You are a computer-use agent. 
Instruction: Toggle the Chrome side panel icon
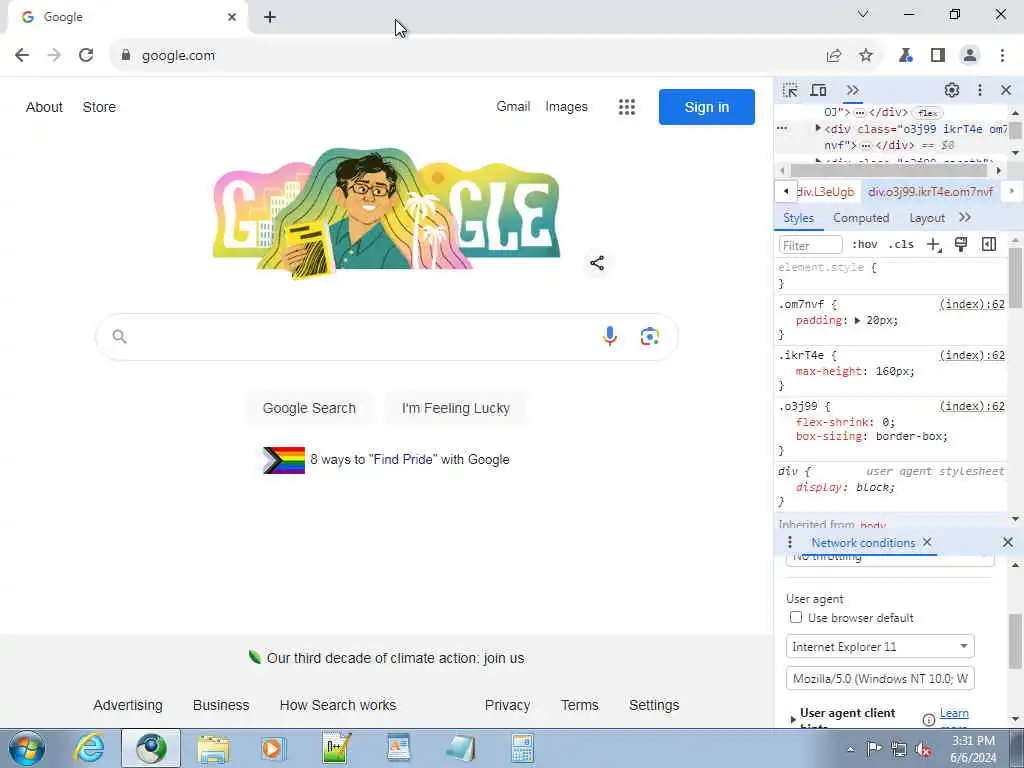click(x=938, y=56)
